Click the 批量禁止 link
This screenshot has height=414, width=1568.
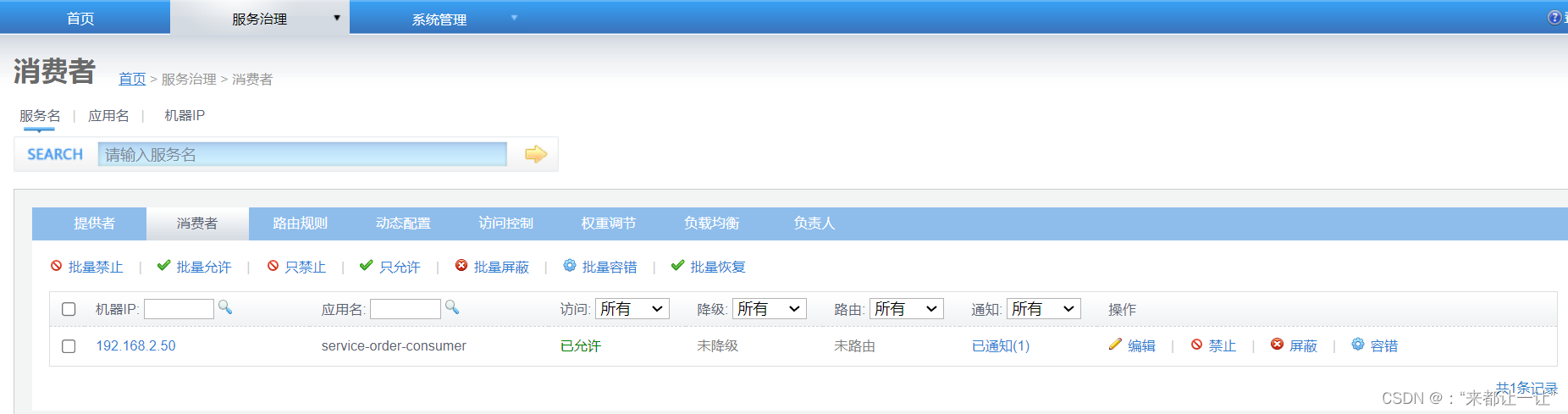point(96,268)
